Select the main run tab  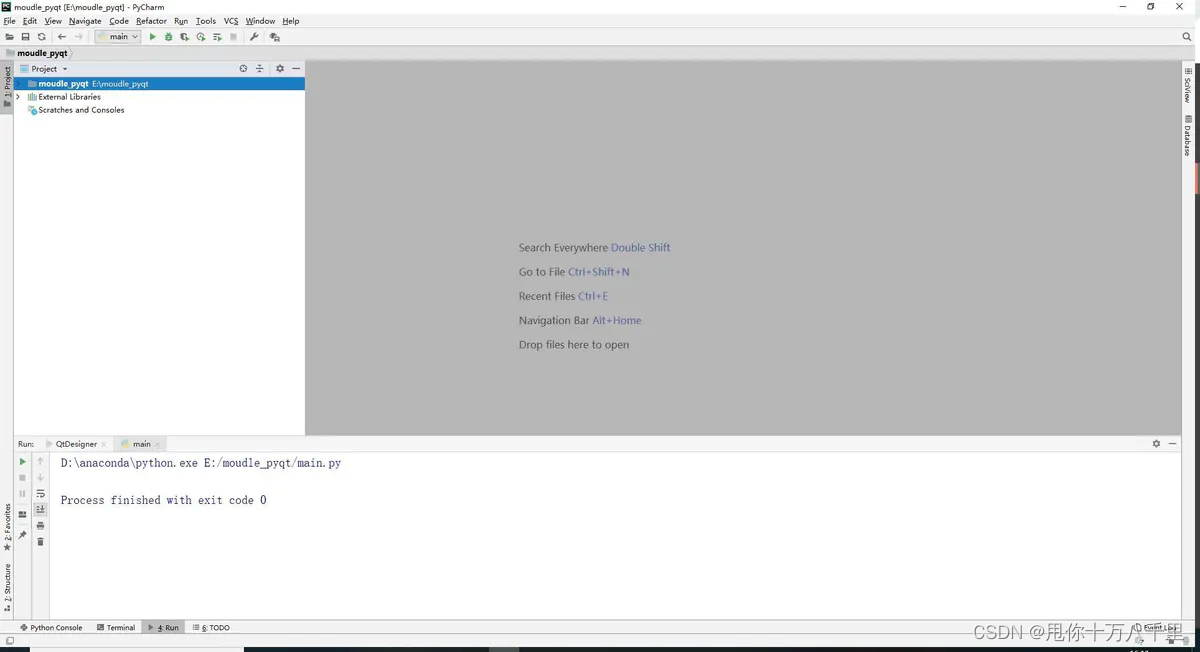[x=141, y=444]
